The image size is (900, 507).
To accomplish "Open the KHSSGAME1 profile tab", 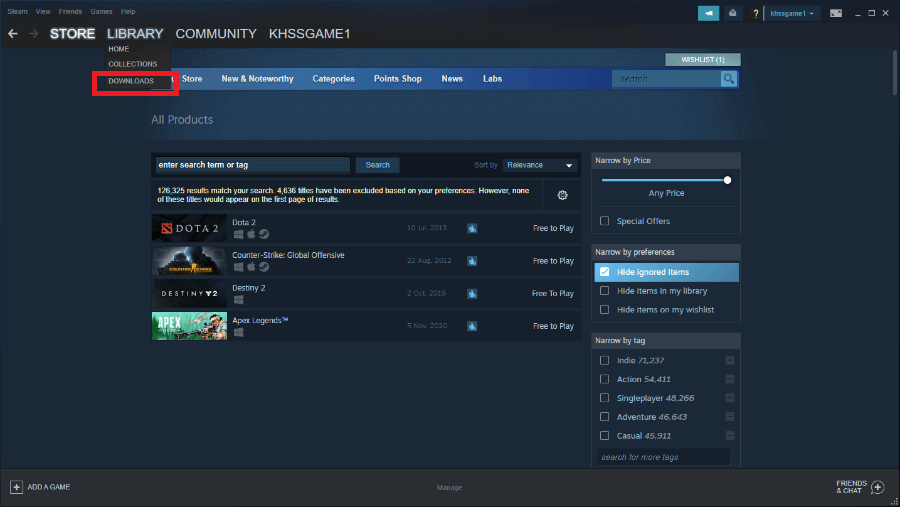I will click(x=309, y=34).
